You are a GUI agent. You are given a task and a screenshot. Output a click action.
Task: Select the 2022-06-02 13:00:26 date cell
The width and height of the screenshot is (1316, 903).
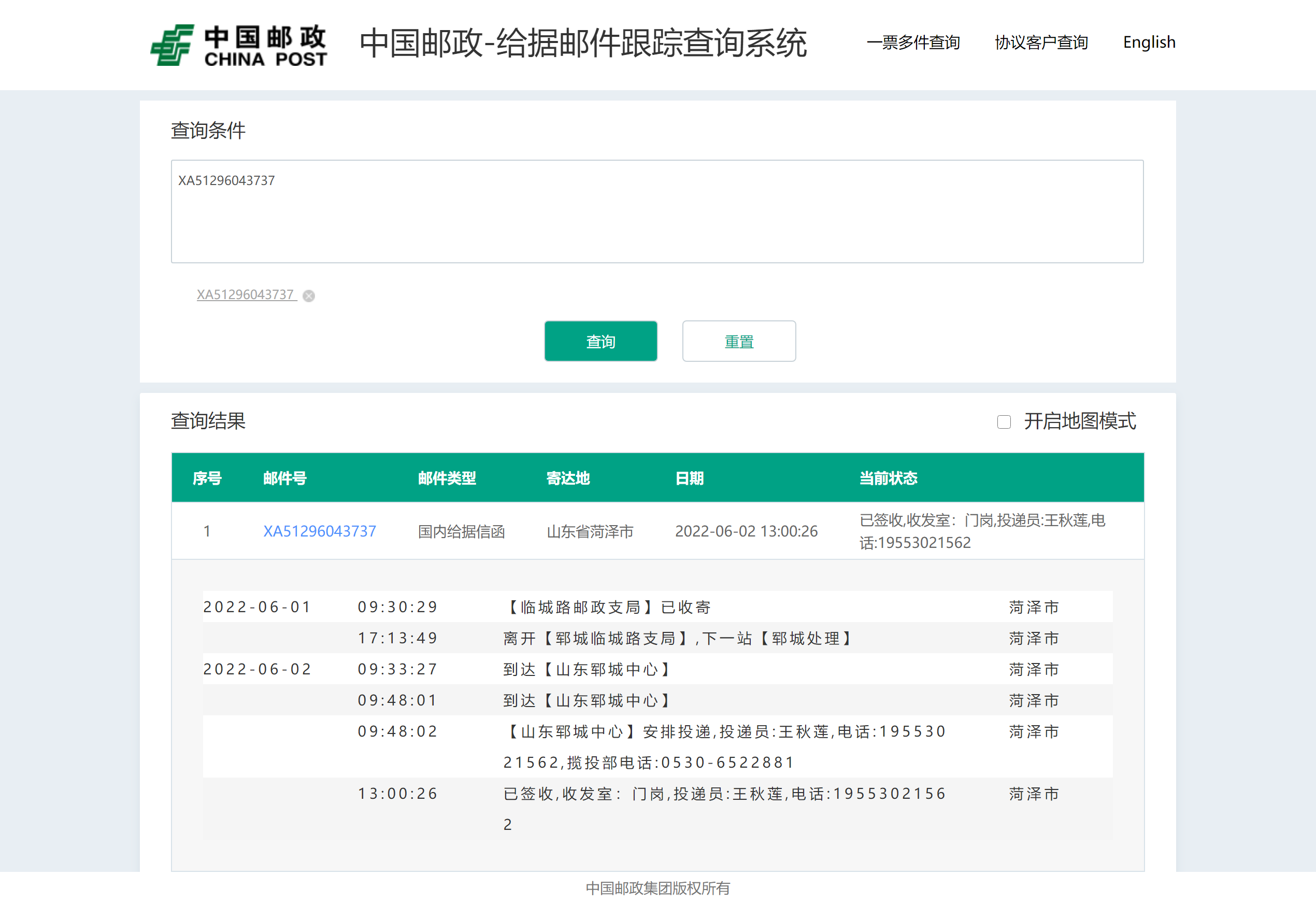pos(746,531)
